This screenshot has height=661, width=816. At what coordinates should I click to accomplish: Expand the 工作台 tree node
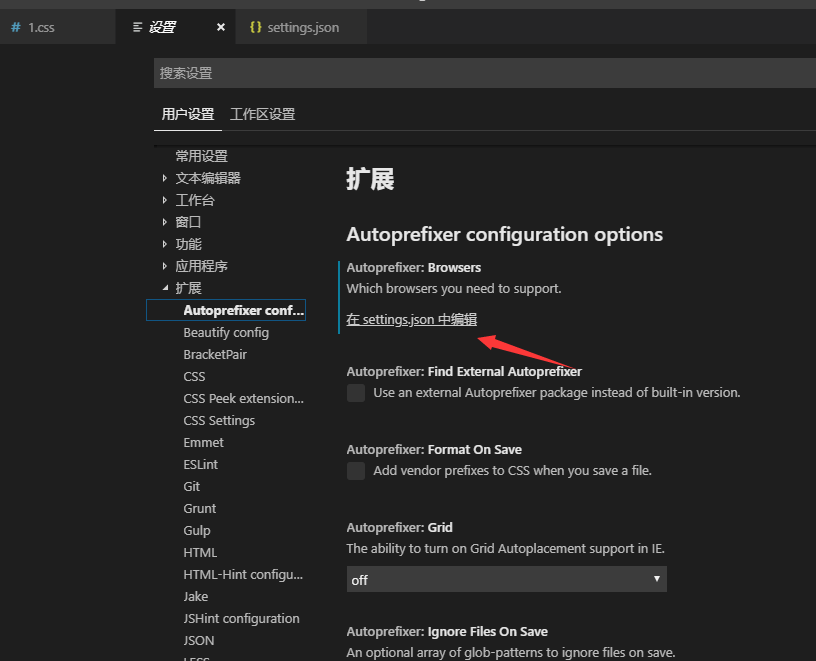(164, 200)
